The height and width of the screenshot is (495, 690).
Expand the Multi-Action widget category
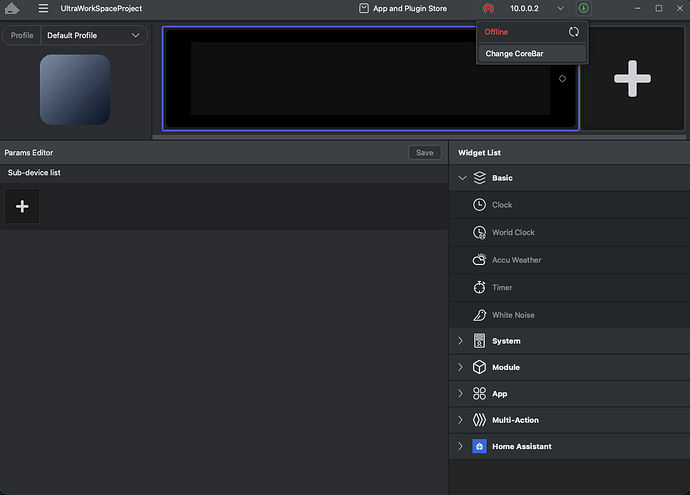460,420
